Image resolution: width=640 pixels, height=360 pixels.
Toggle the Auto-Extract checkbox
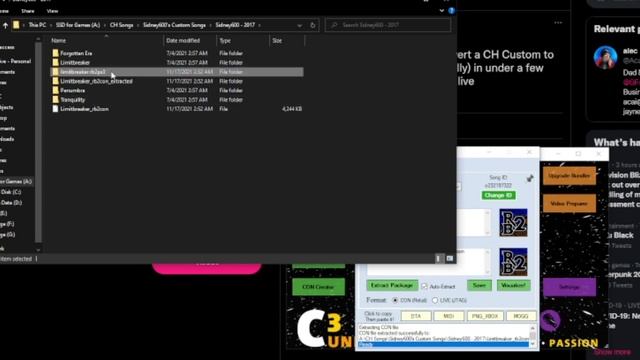(424, 286)
